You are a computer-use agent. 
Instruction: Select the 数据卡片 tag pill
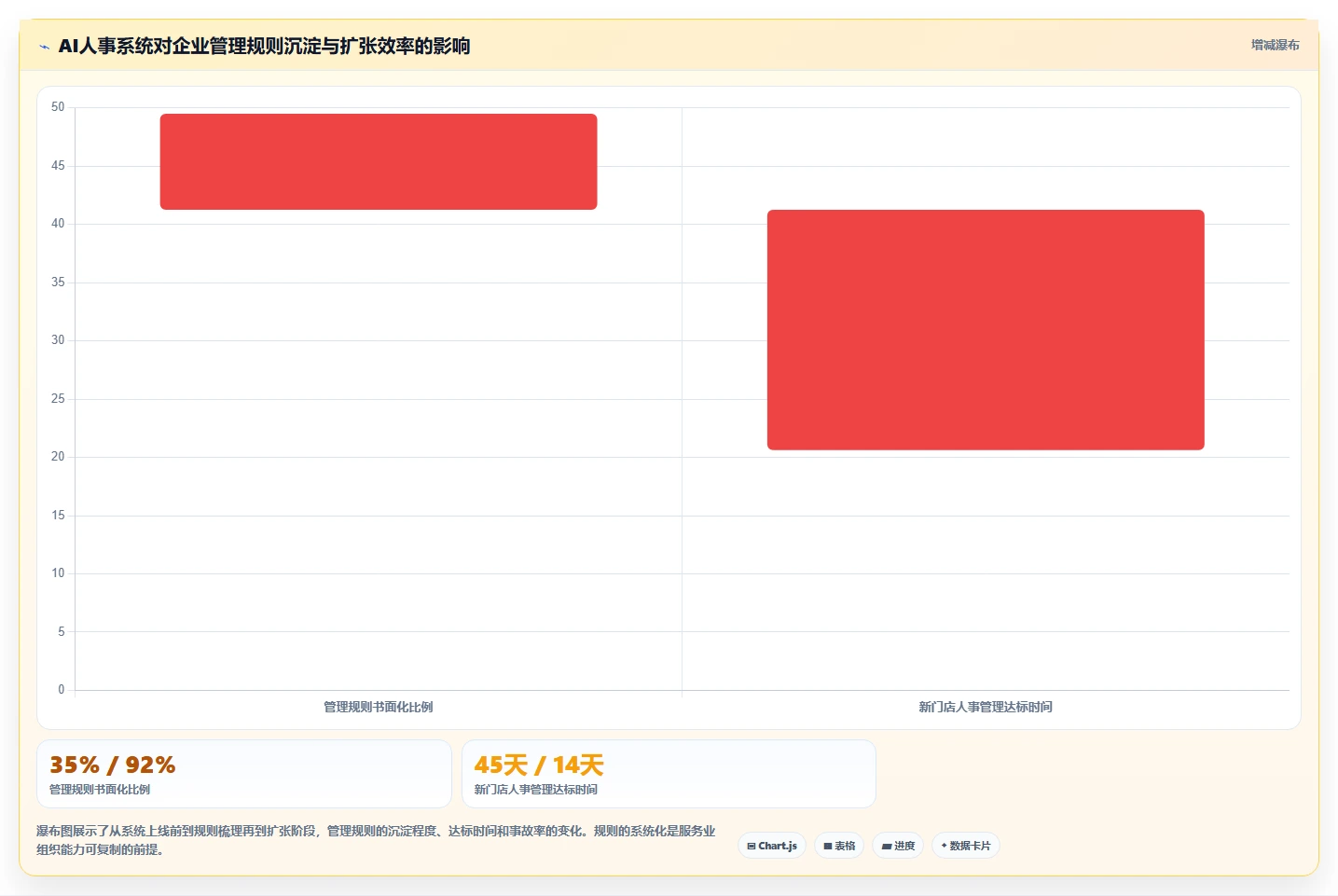(x=966, y=846)
